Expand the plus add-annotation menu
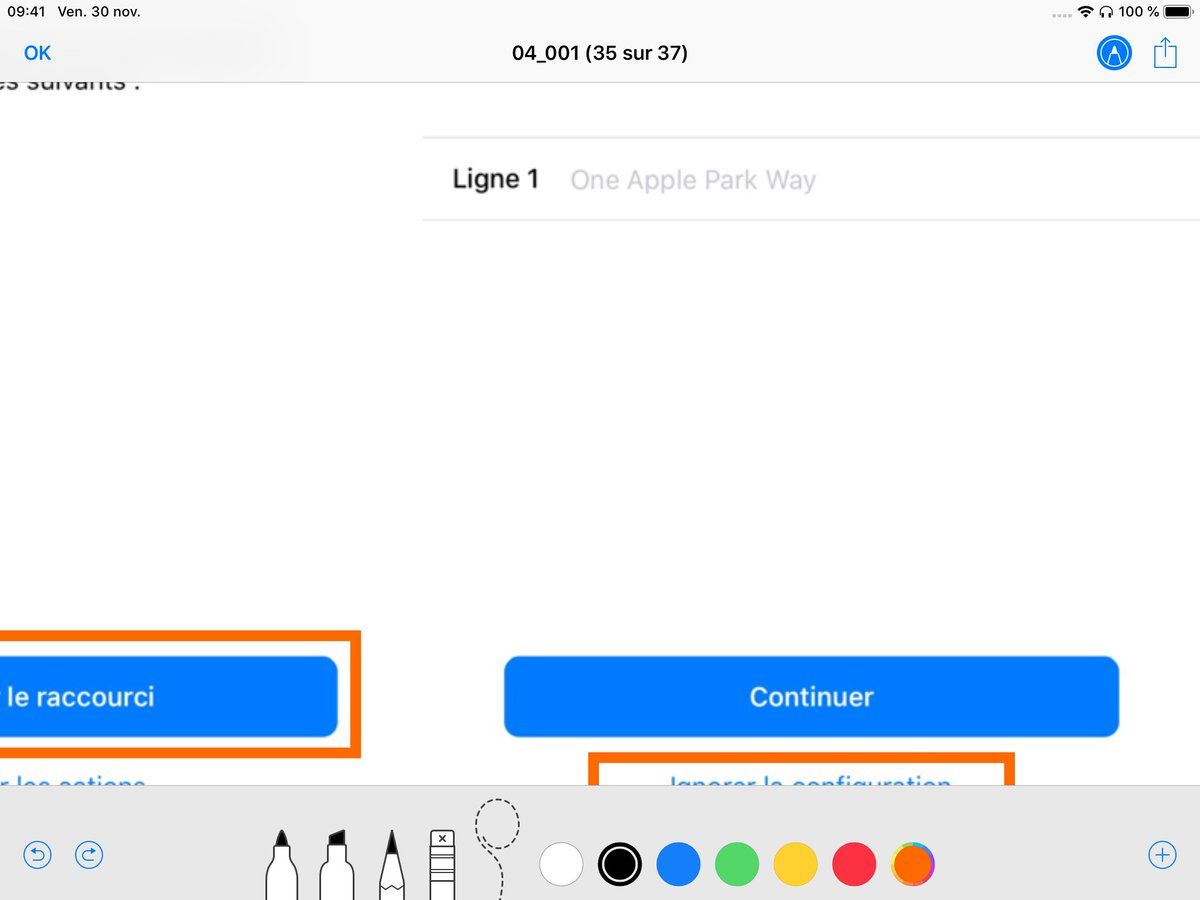The width and height of the screenshot is (1200, 900). 1162,855
